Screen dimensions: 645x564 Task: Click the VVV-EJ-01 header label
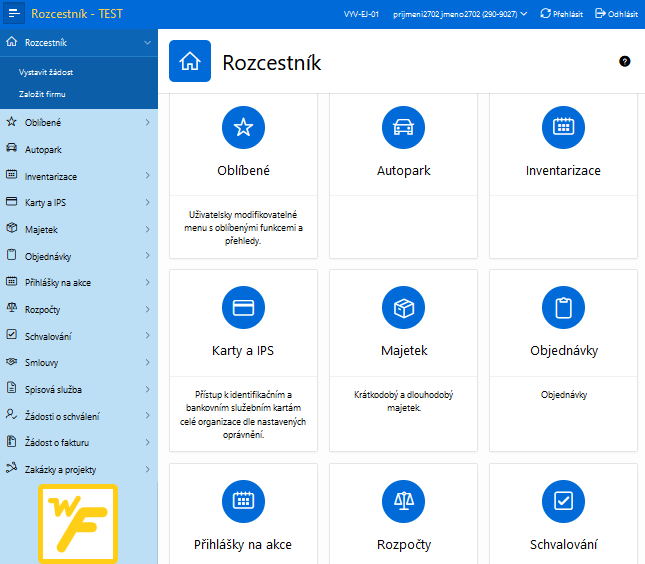(361, 14)
